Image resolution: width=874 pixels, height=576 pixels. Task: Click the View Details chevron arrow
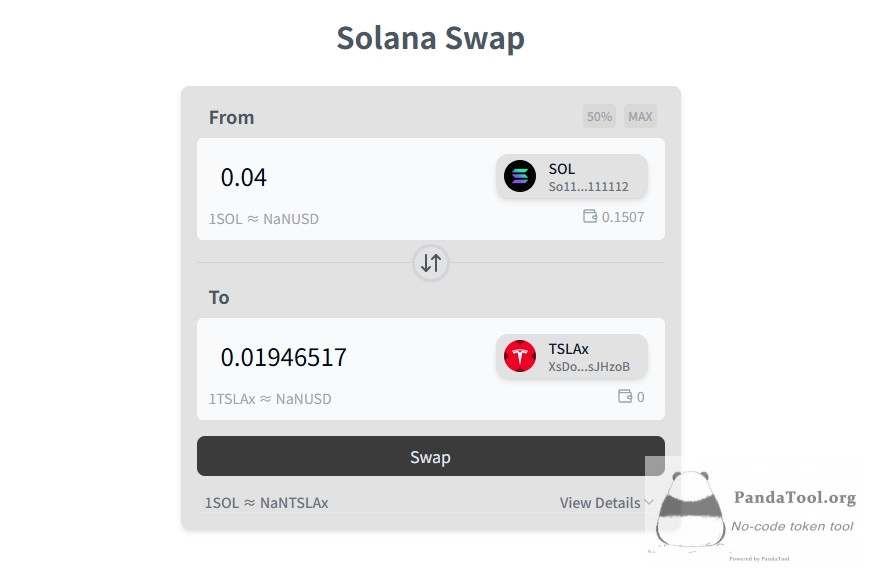pos(649,502)
